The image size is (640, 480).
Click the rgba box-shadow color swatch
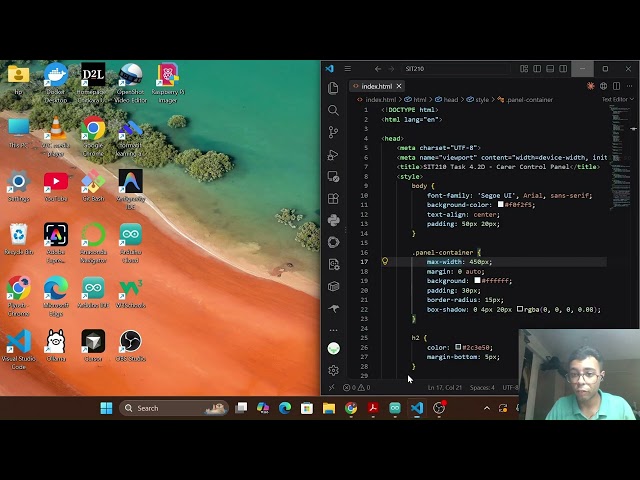tap(520, 309)
